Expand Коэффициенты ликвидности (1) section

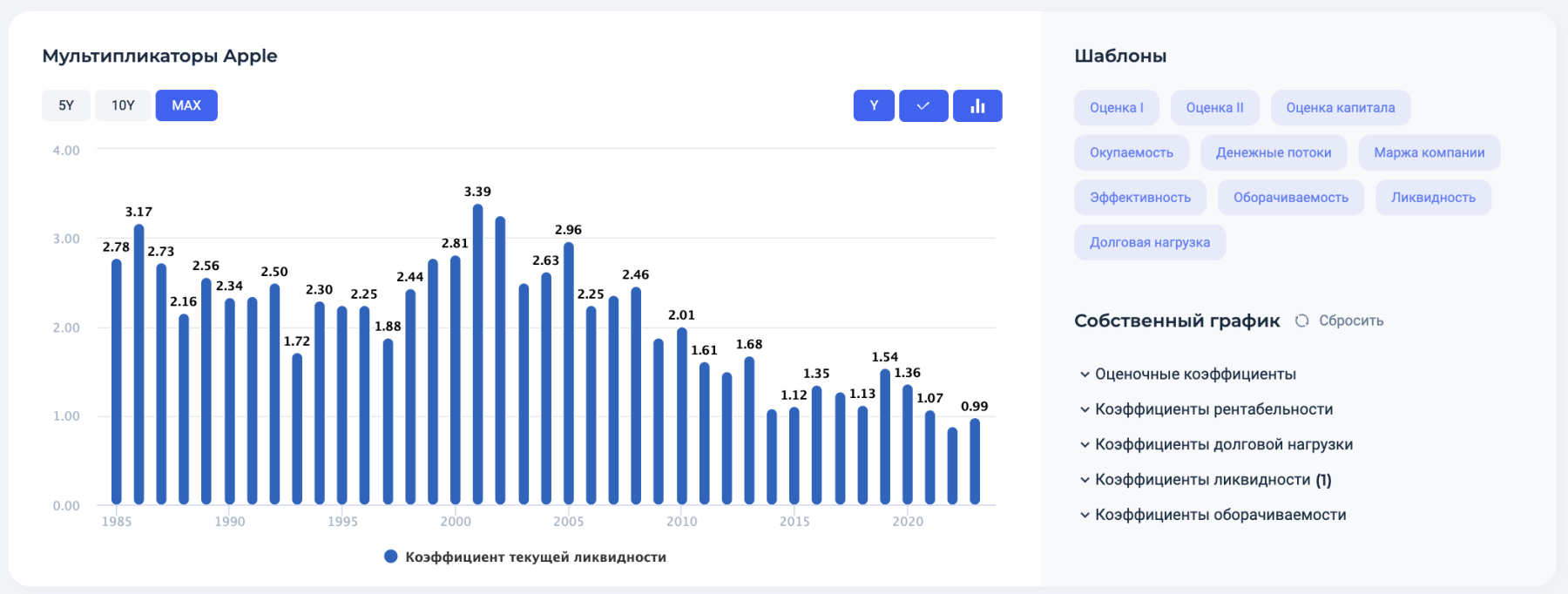1206,480
